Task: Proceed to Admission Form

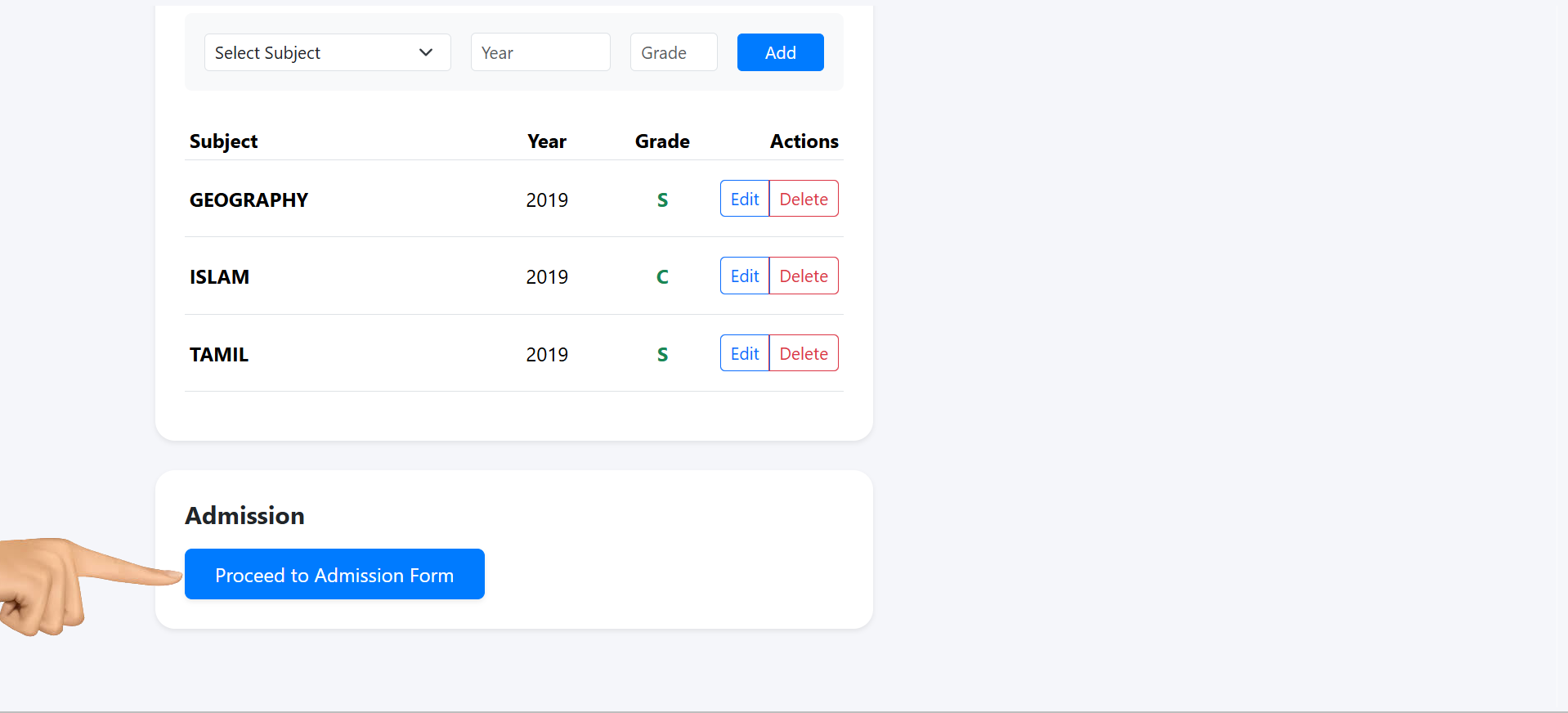Action: 334,575
